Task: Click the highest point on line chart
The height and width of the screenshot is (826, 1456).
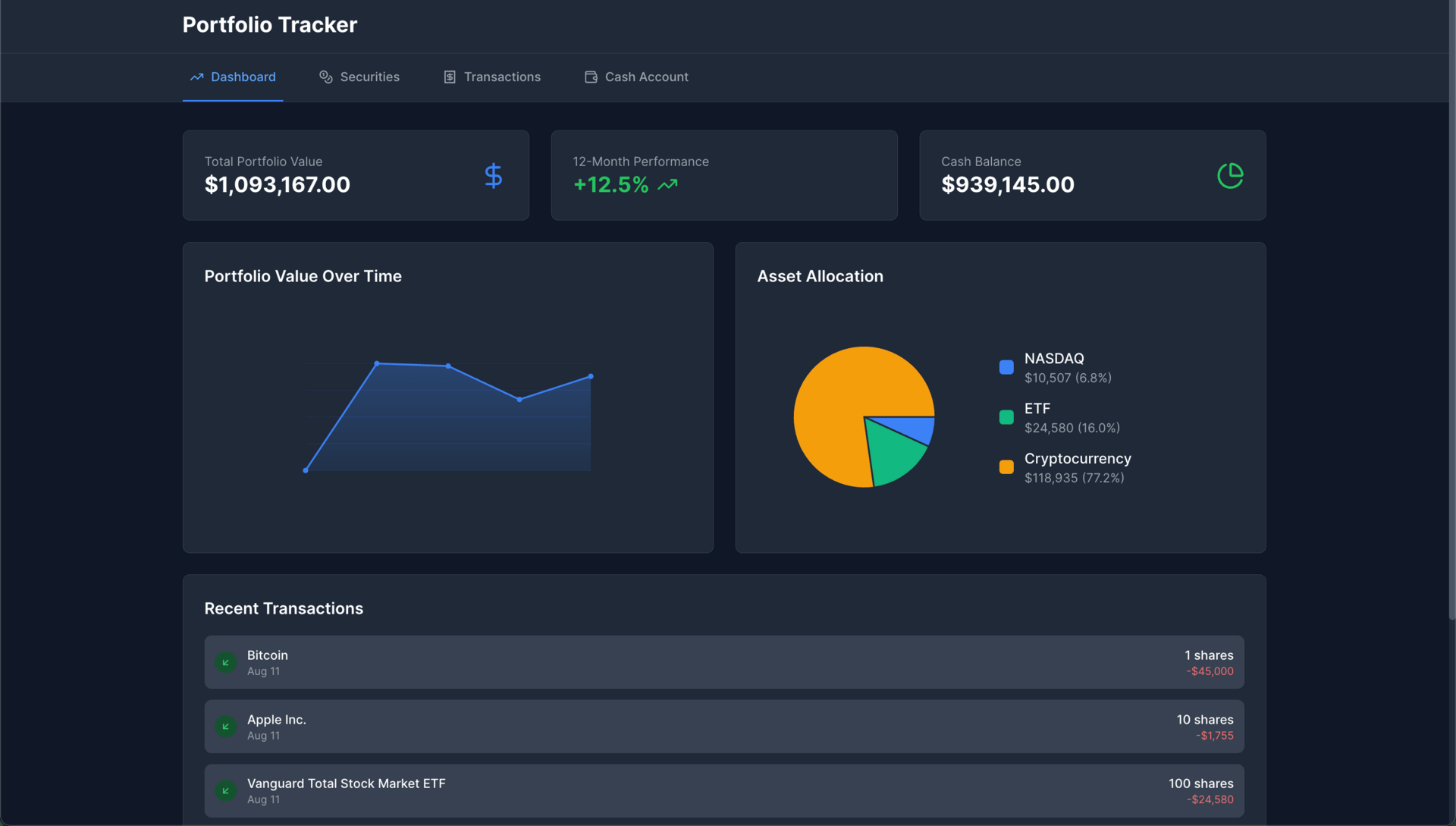Action: [377, 363]
